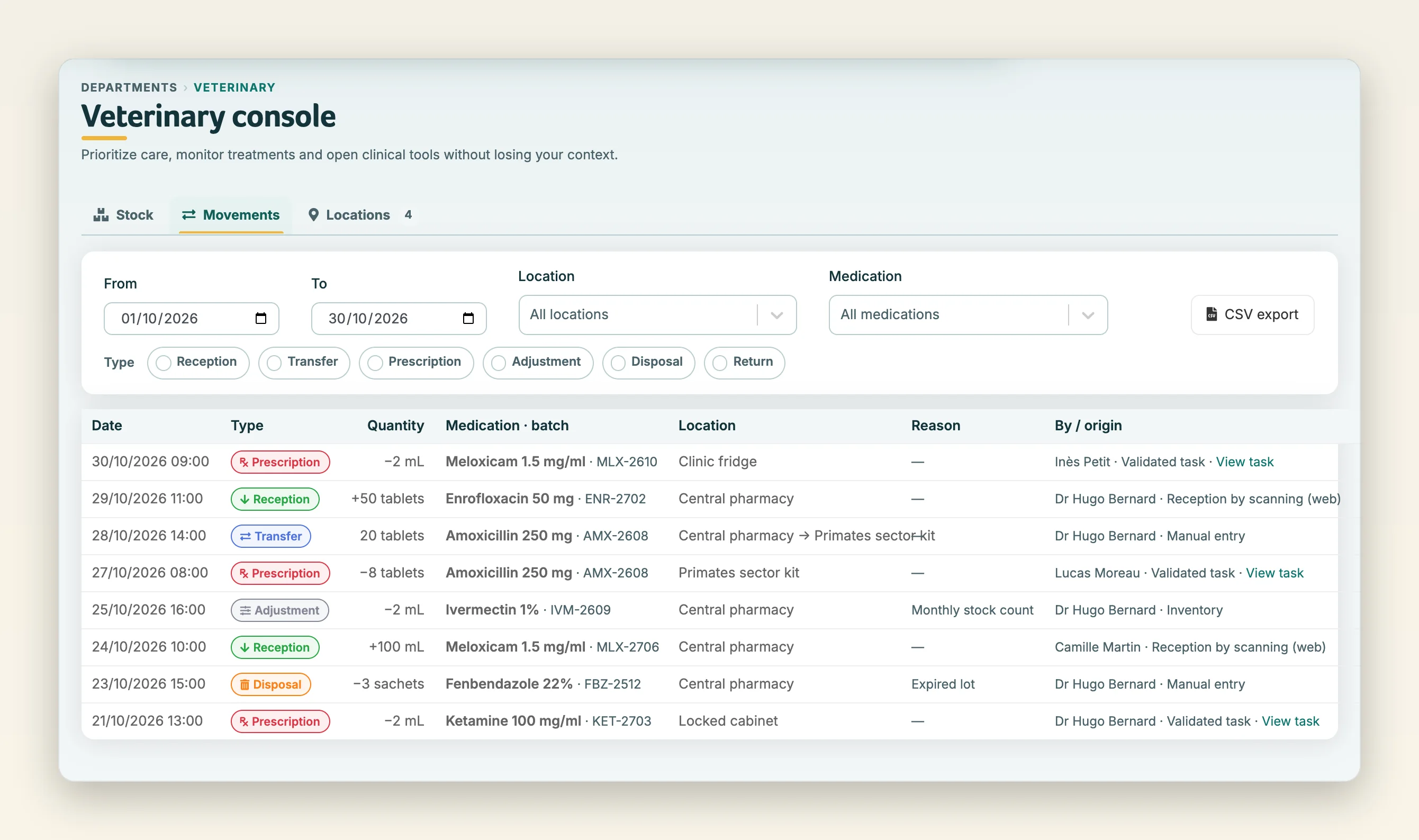1419x840 pixels.
Task: Open the To date calendar picker icon
Action: pos(468,318)
